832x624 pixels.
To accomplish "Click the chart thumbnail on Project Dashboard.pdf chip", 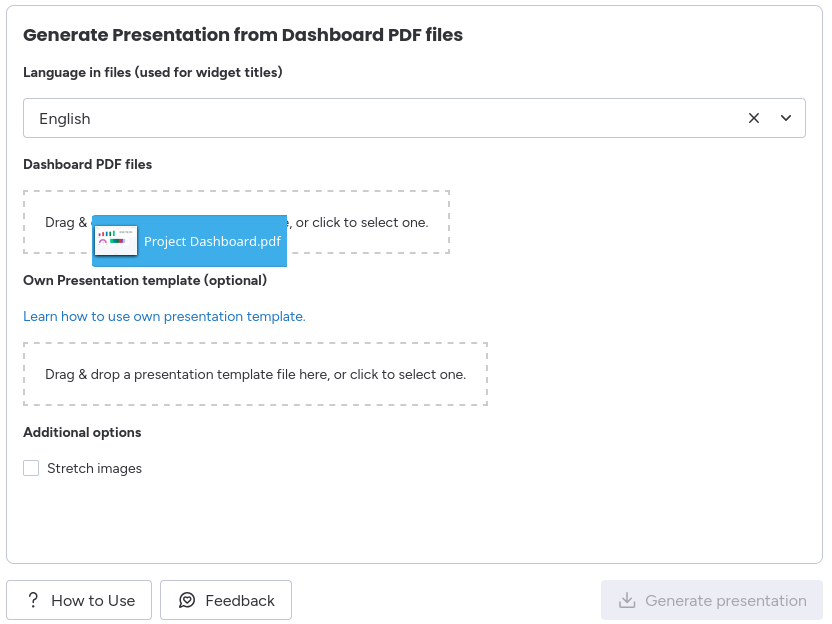I will (115, 240).
